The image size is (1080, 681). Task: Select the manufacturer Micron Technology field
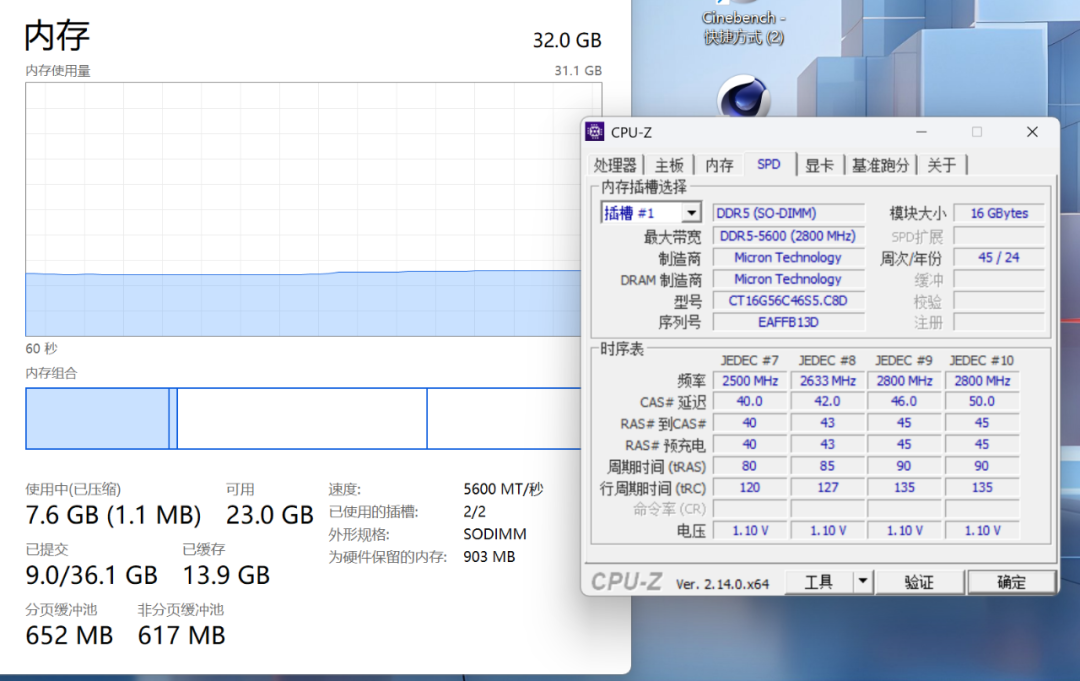788,258
